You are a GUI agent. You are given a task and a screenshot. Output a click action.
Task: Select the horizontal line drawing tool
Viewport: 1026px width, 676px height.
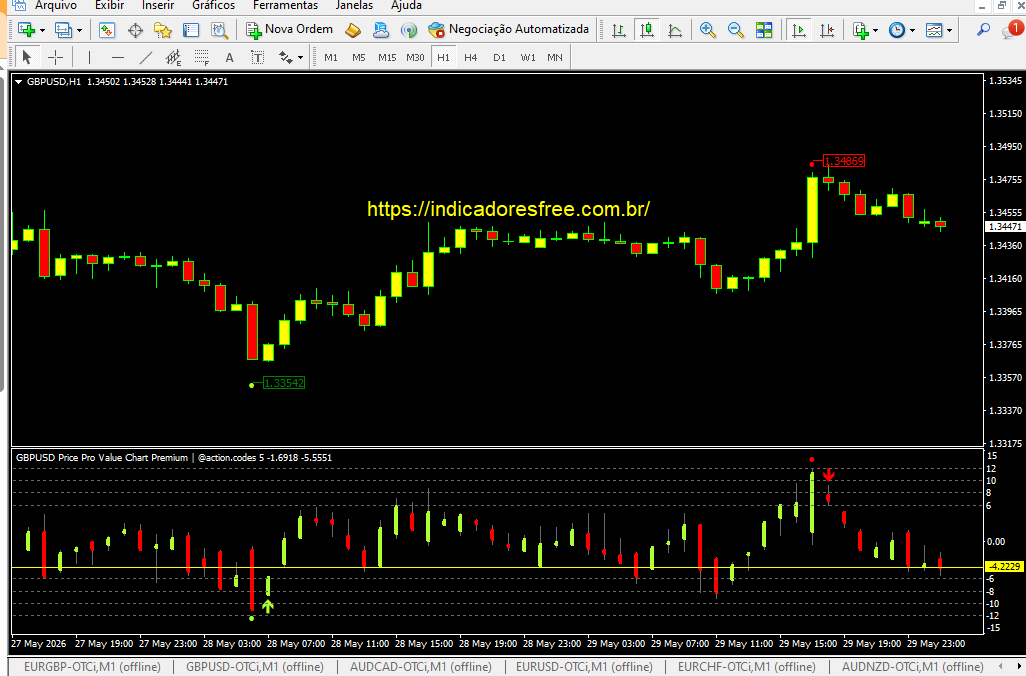tap(118, 58)
